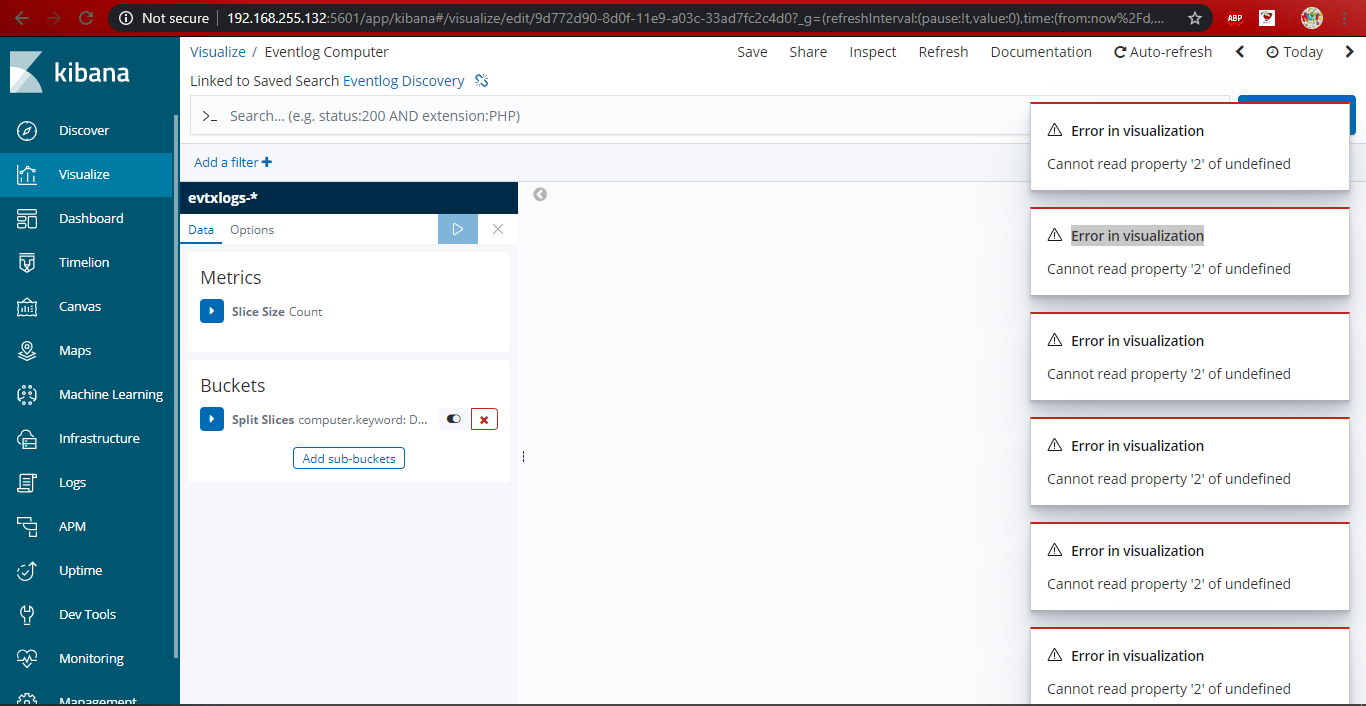Click the unlink saved search broken-chain icon
The image size is (1366, 706).
tap(481, 80)
